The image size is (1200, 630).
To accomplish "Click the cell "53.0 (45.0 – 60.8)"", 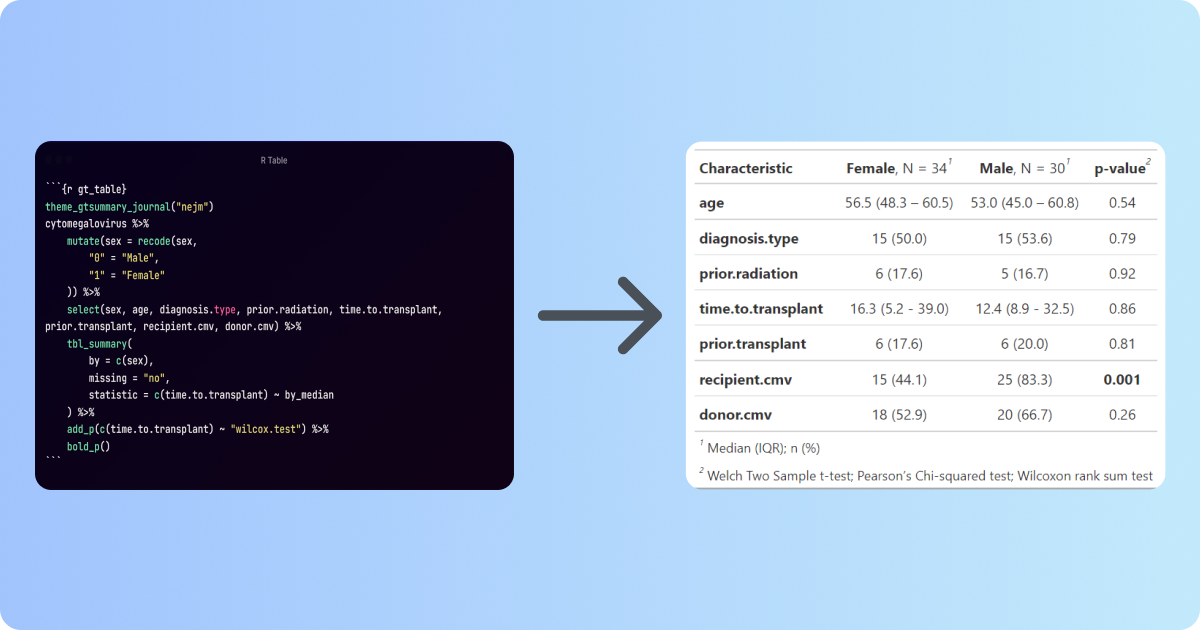I will tap(1025, 203).
